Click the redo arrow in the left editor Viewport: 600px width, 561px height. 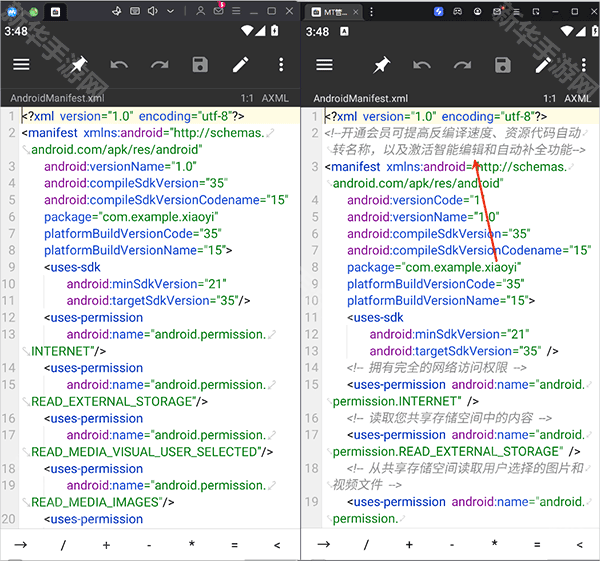pyautogui.click(x=160, y=65)
